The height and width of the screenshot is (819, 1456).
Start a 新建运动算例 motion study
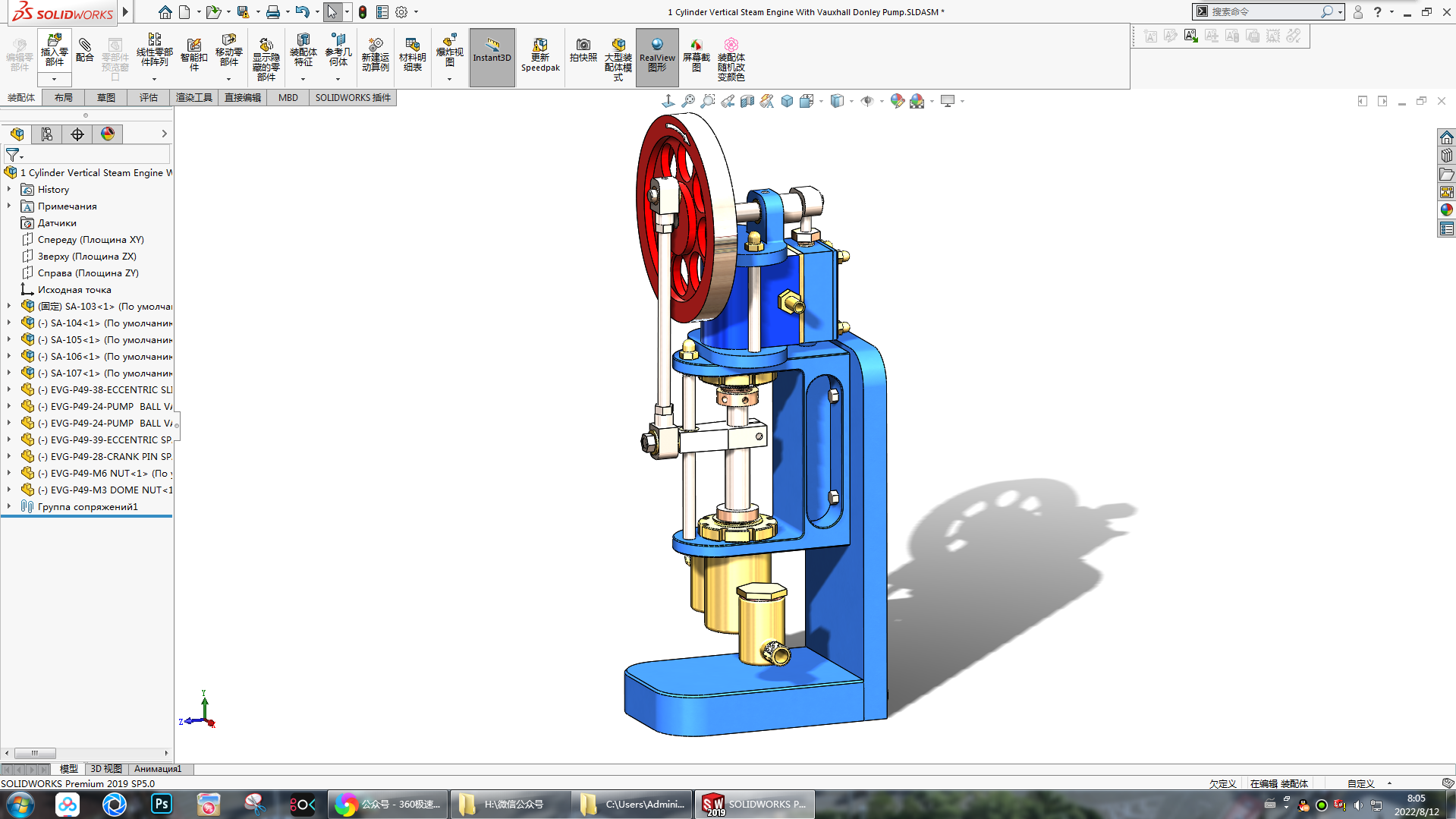point(375,55)
